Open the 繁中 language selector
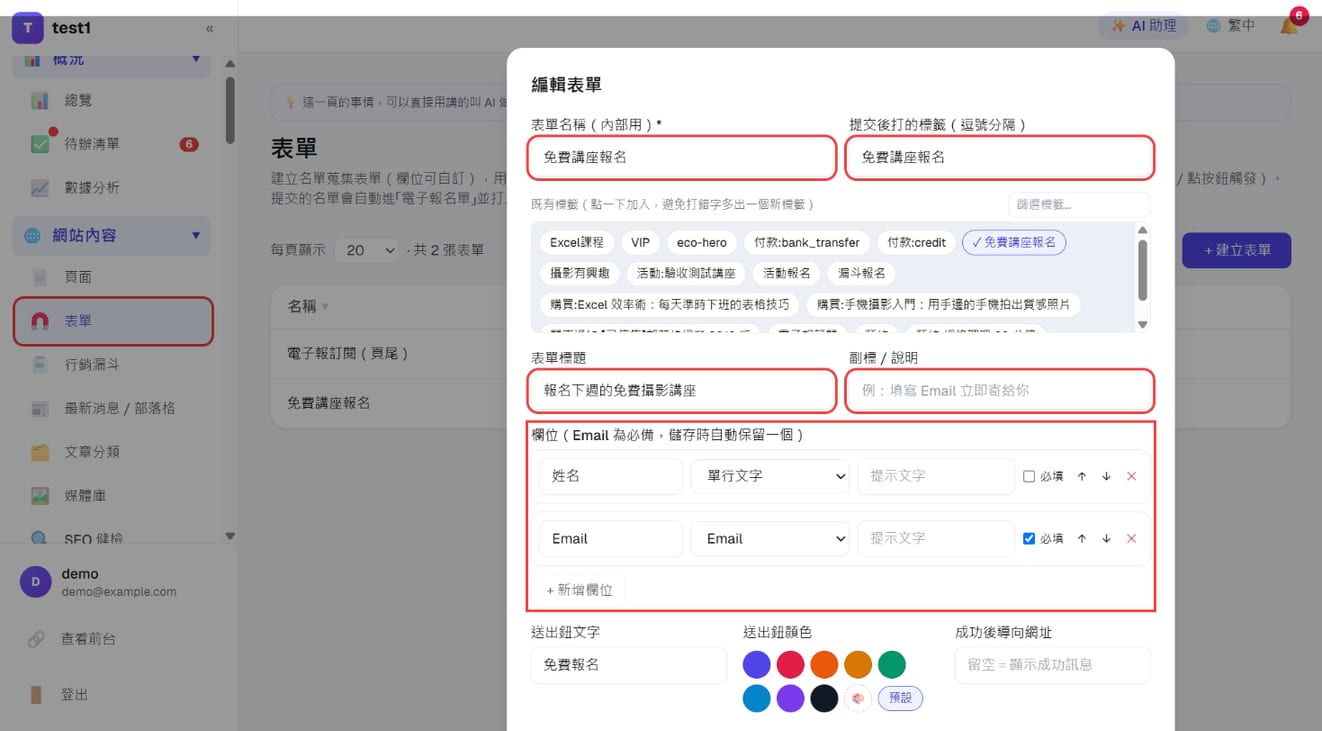 (x=1230, y=26)
